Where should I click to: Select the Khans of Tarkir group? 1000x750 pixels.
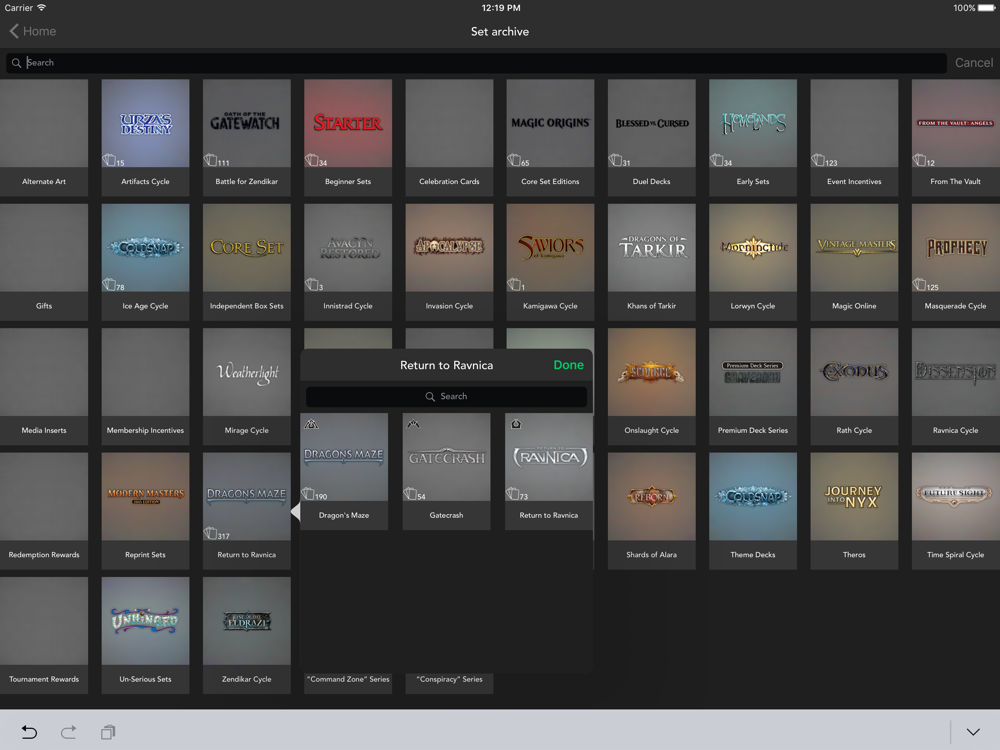pos(652,262)
